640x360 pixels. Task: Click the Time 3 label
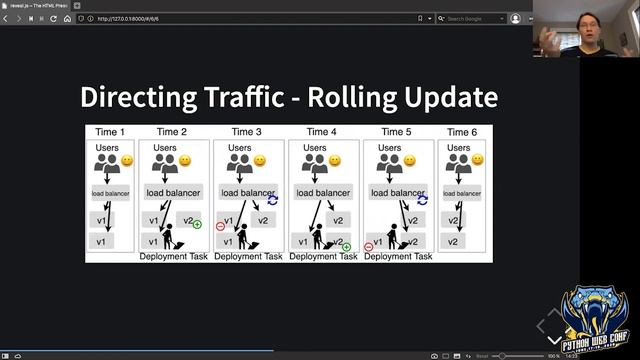click(247, 132)
